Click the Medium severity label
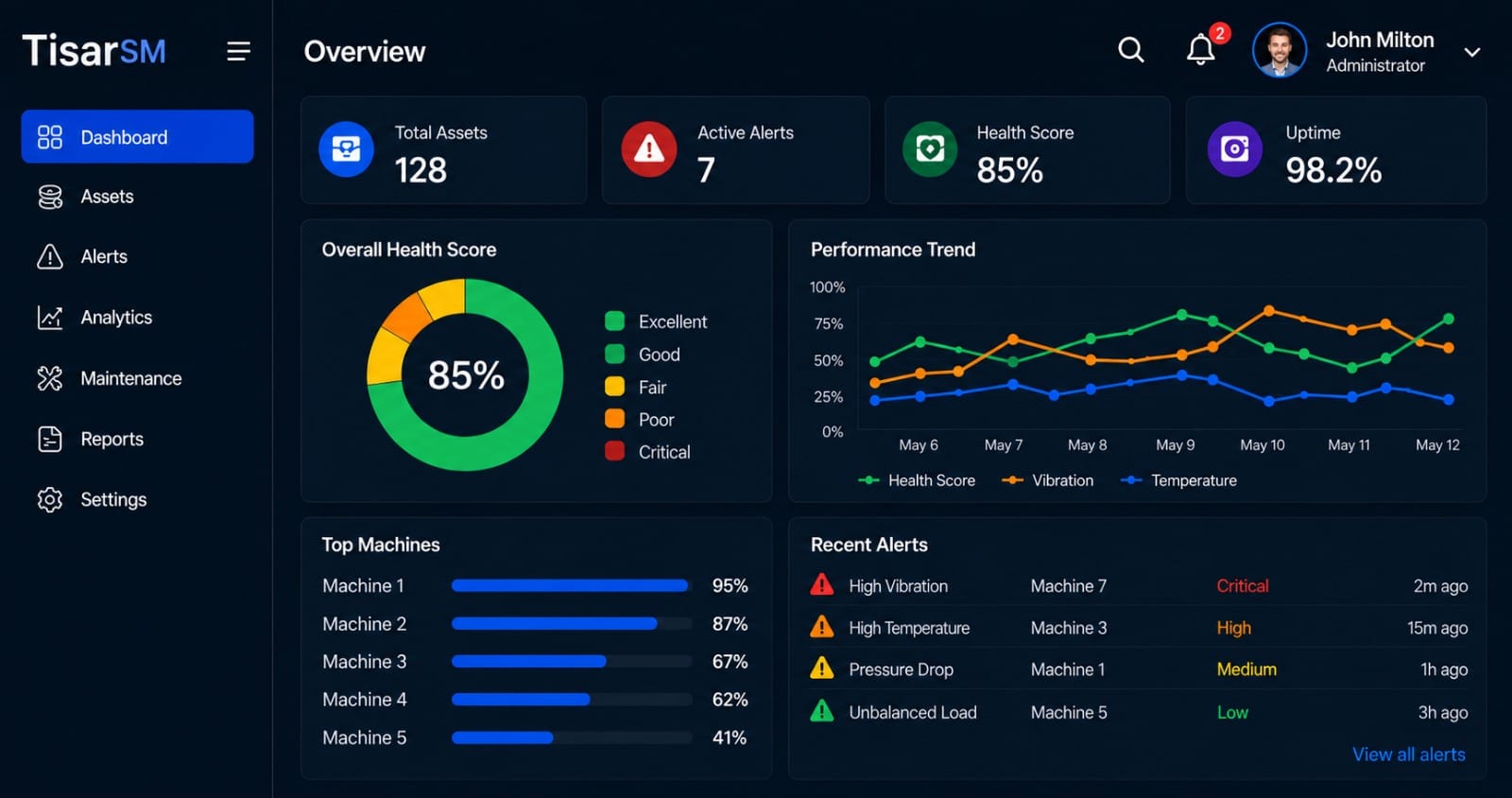 [x=1246, y=669]
